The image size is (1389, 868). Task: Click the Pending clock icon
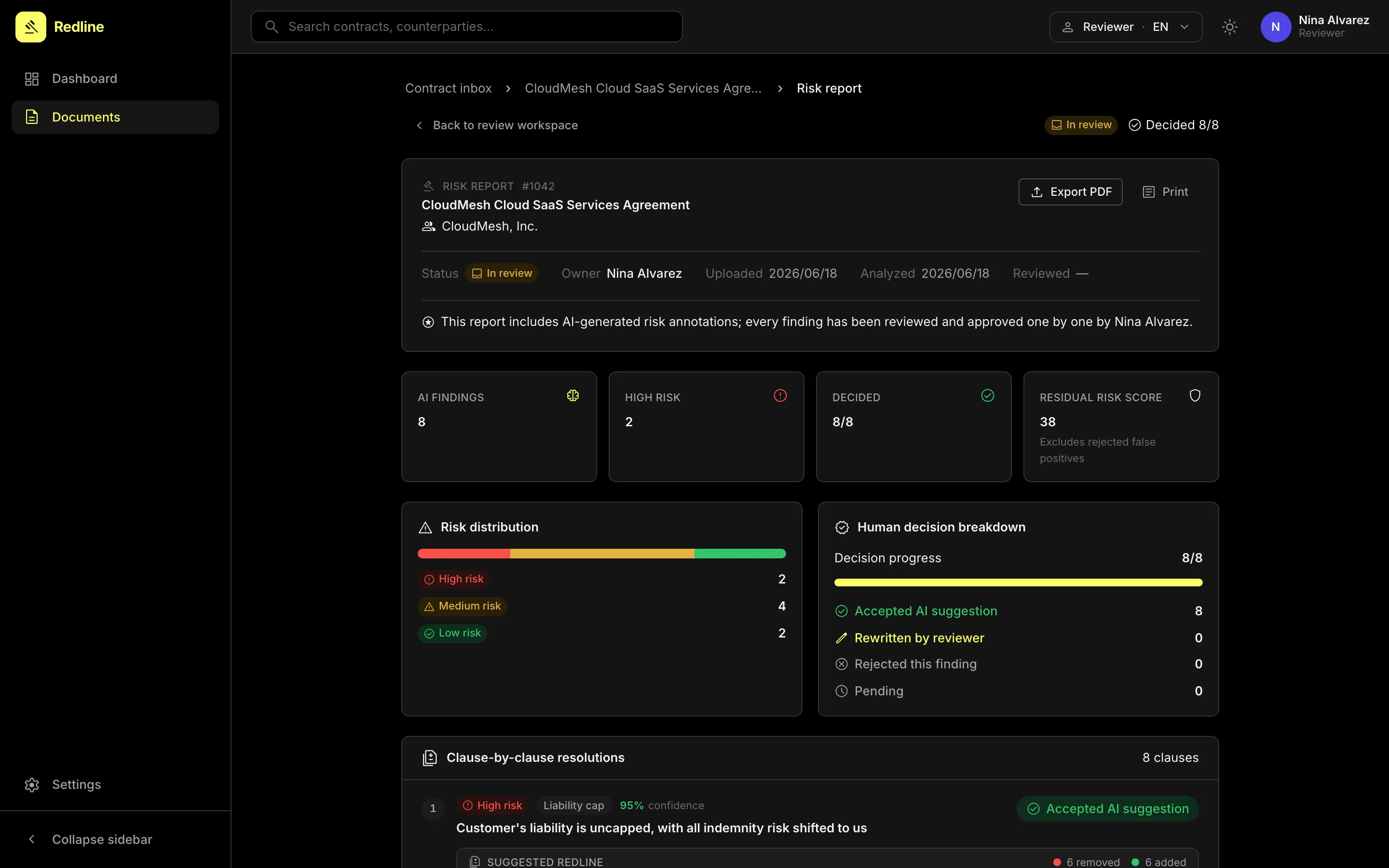(x=842, y=691)
